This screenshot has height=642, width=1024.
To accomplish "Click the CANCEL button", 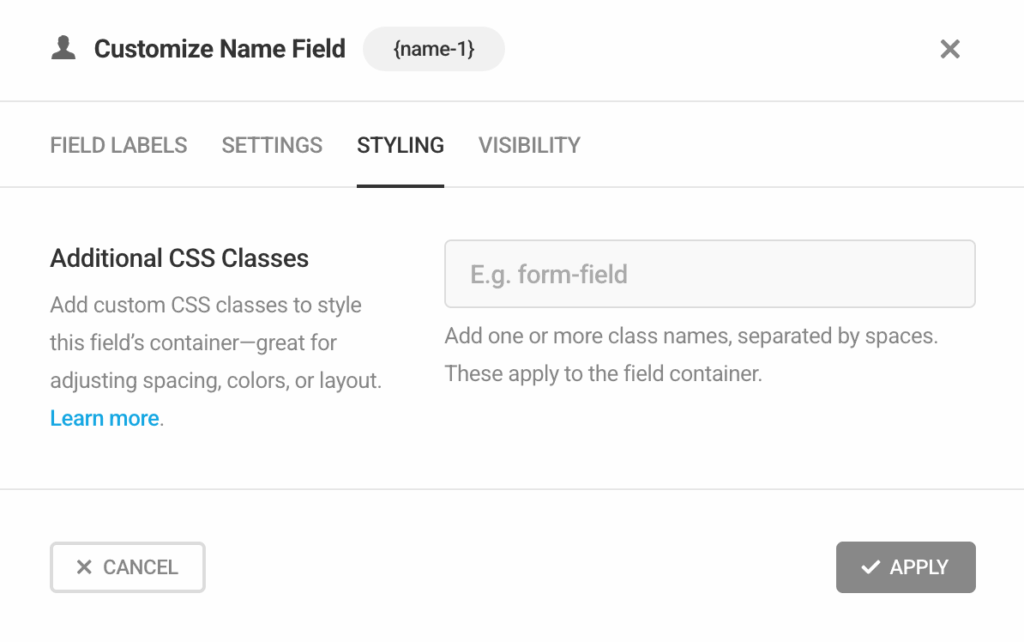I will point(127,567).
